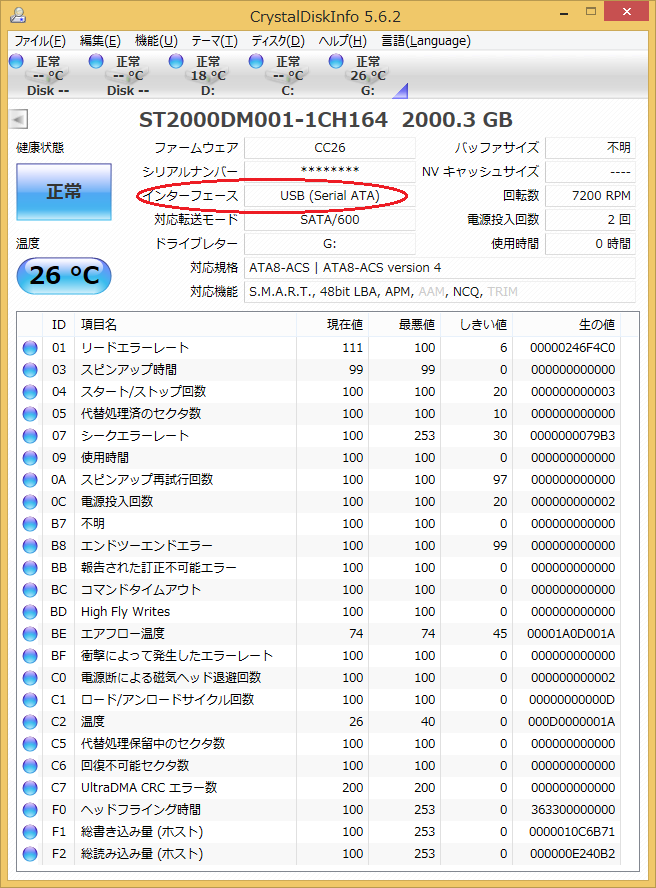Select raw value 00000246F4C0
This screenshot has width=656, height=888.
point(572,348)
